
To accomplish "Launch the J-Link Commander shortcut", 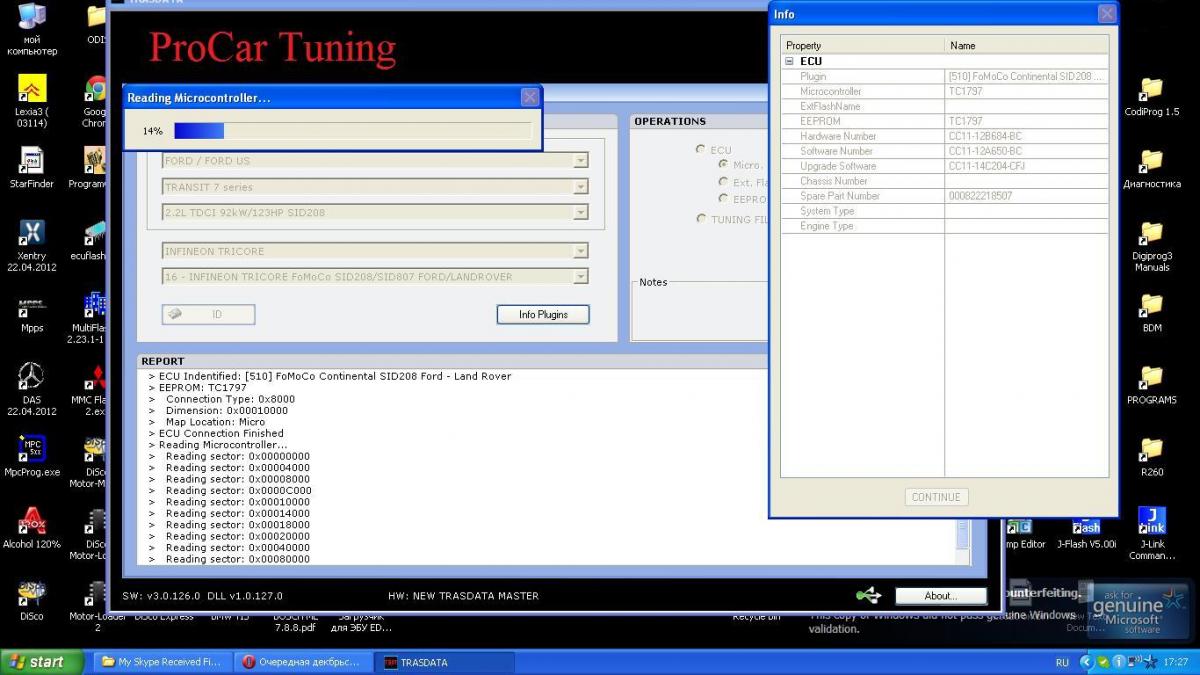I will (x=1152, y=534).
